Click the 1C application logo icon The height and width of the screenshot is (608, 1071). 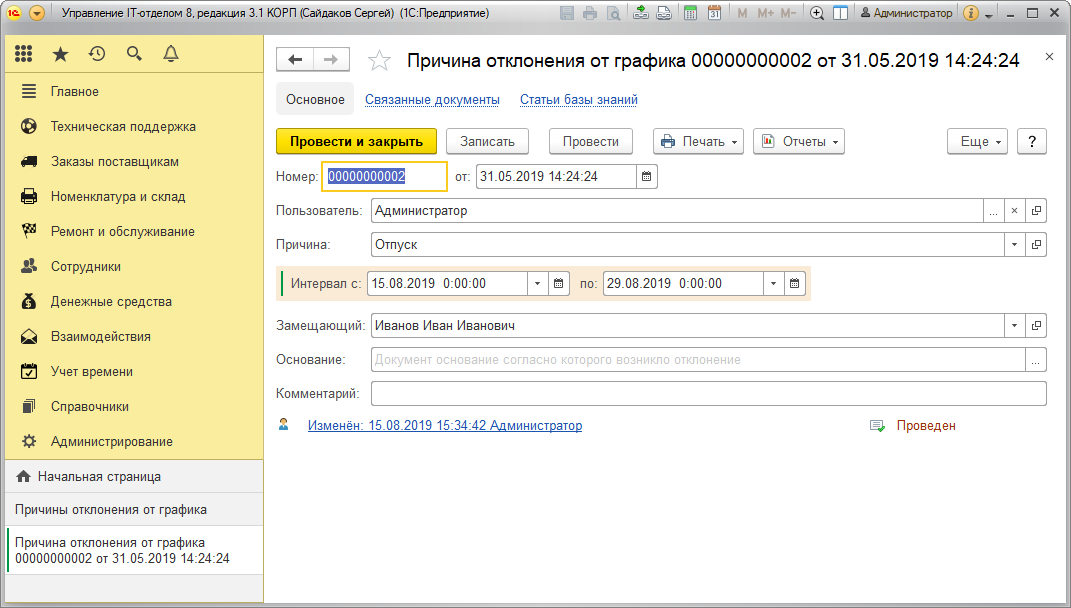click(14, 13)
